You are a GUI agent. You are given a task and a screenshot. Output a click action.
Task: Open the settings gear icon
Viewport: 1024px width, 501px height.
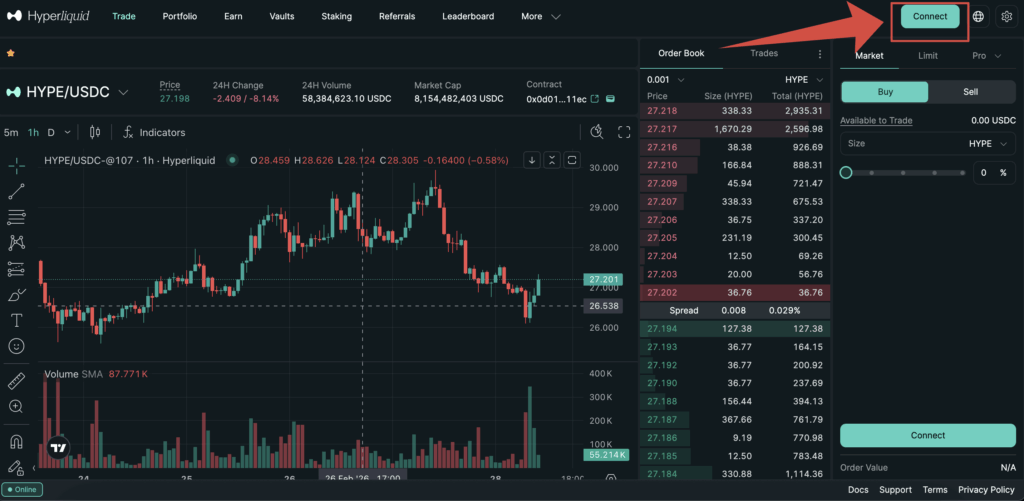coord(1005,17)
